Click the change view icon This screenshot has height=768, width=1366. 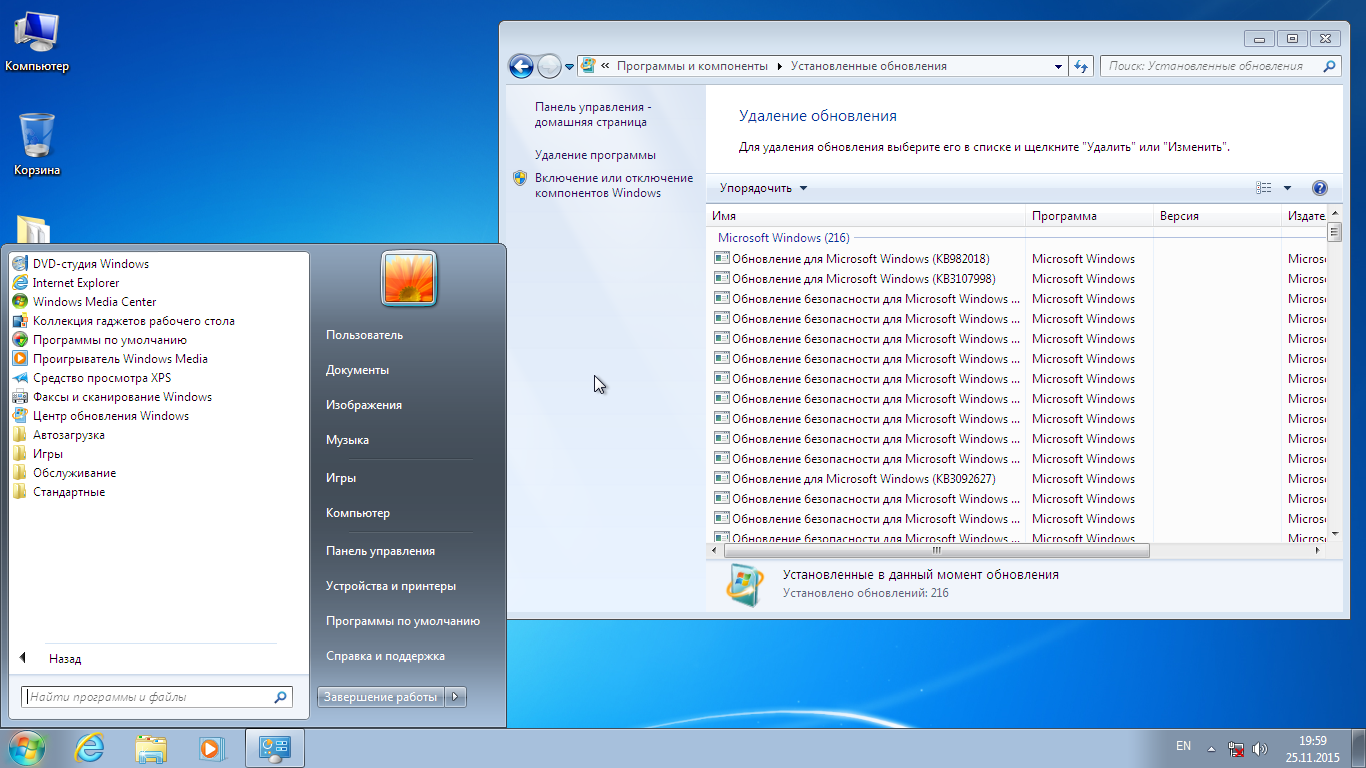(x=1264, y=188)
